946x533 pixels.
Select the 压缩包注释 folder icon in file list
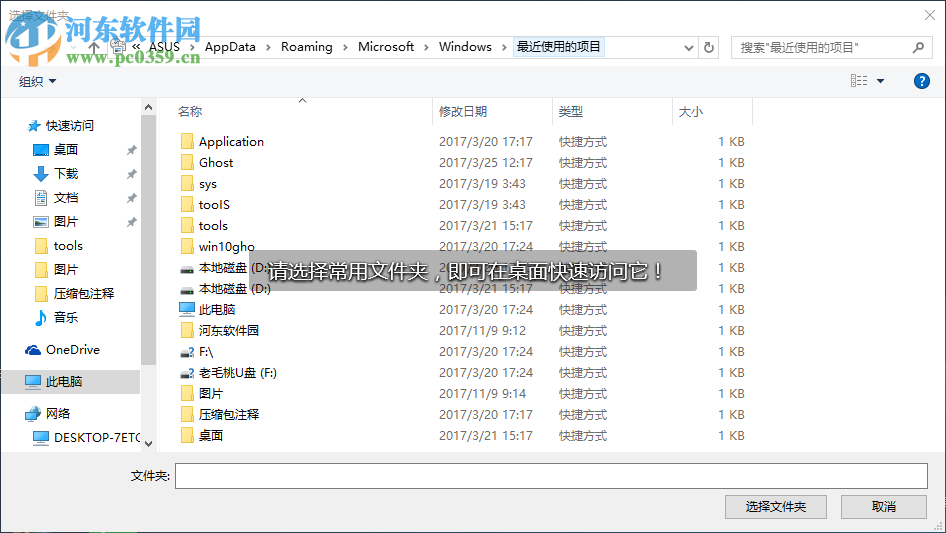[187, 415]
